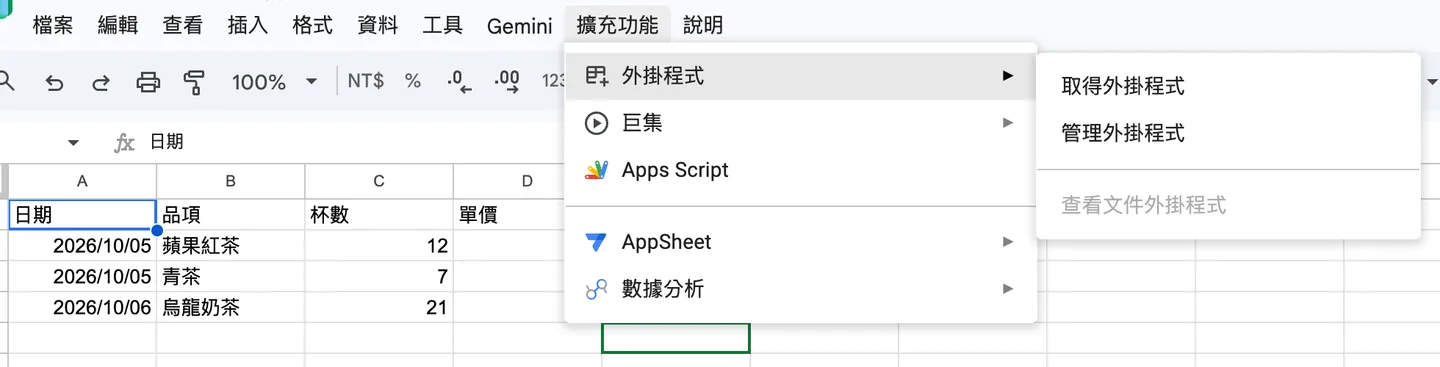Open the 資料 menu
The width and height of the screenshot is (1440, 367).
(x=378, y=25)
